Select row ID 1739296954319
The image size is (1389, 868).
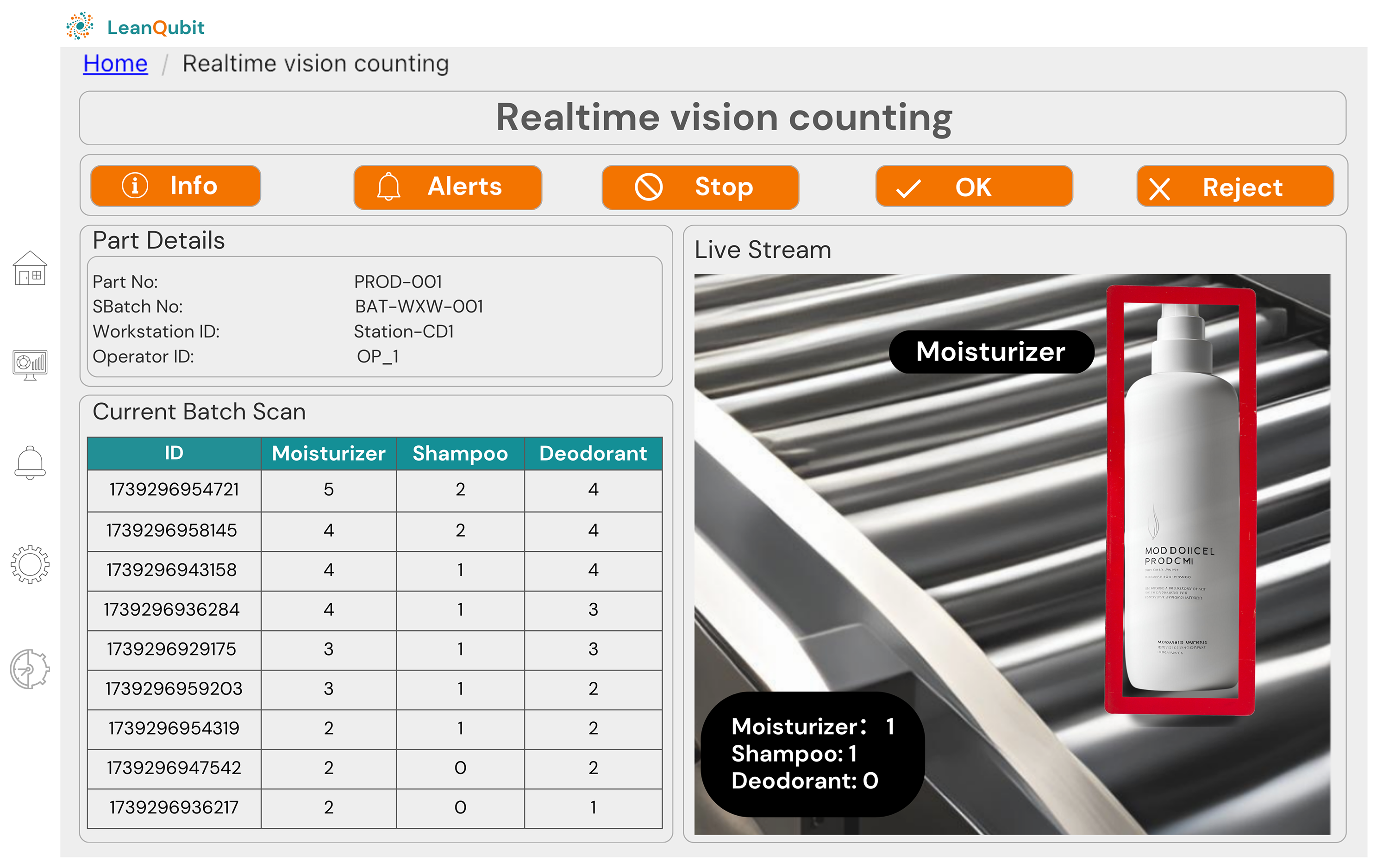174,729
